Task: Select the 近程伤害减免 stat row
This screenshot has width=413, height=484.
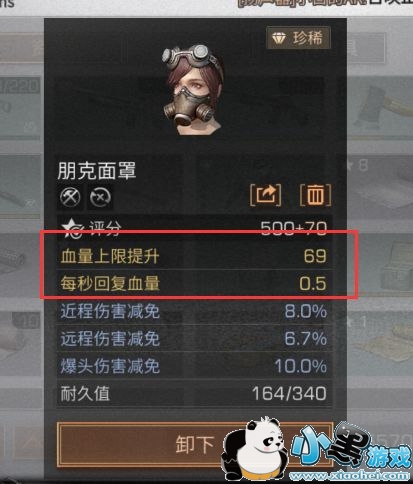Action: pos(194,311)
